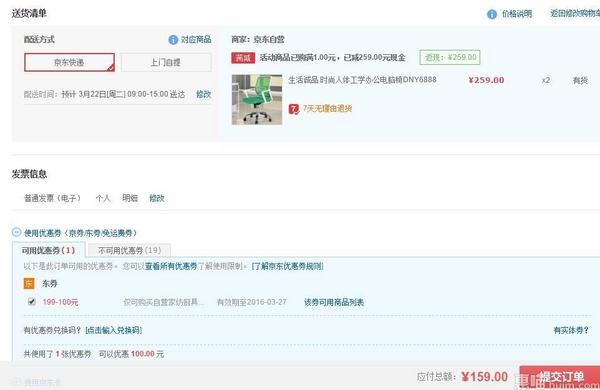Switch to 不可用优惠券 (19) tab
The width and height of the screenshot is (600, 390).
coord(129,250)
